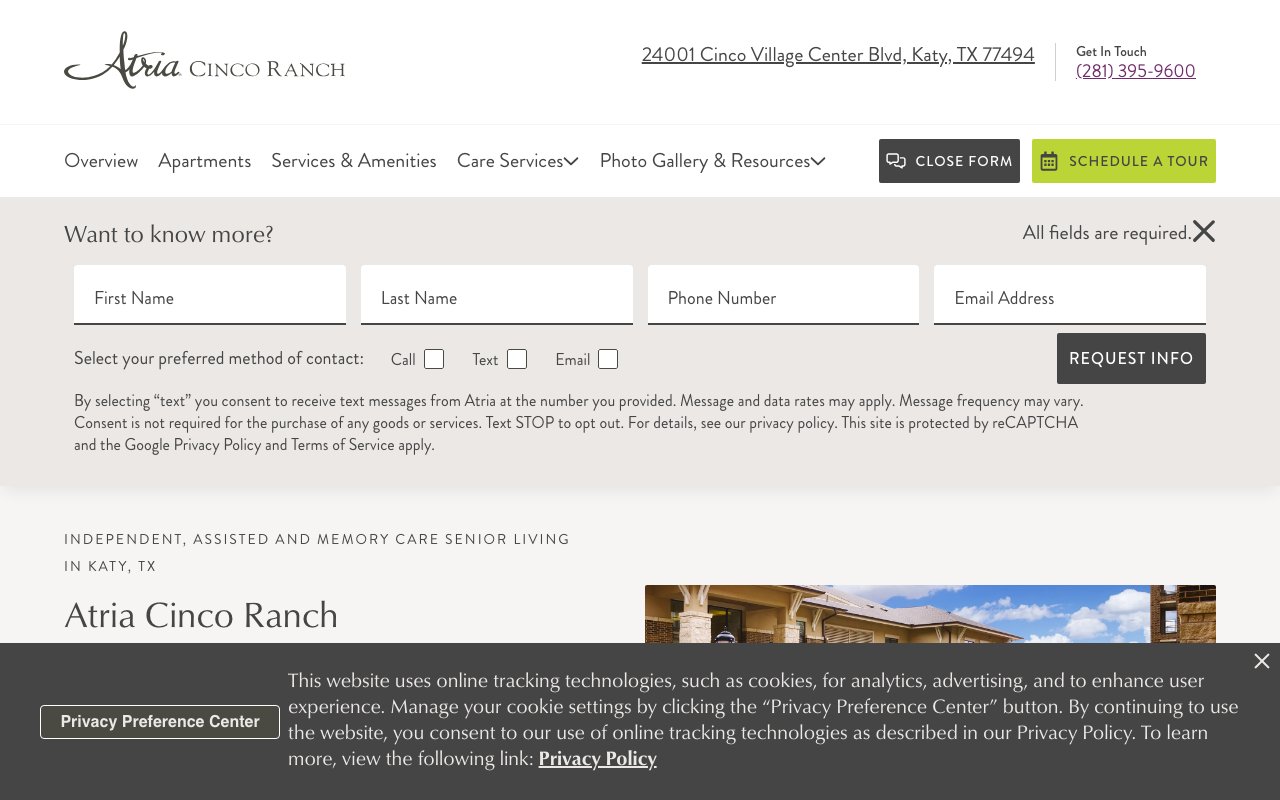Click into Phone Number field
This screenshot has width=1280, height=800.
pos(783,295)
